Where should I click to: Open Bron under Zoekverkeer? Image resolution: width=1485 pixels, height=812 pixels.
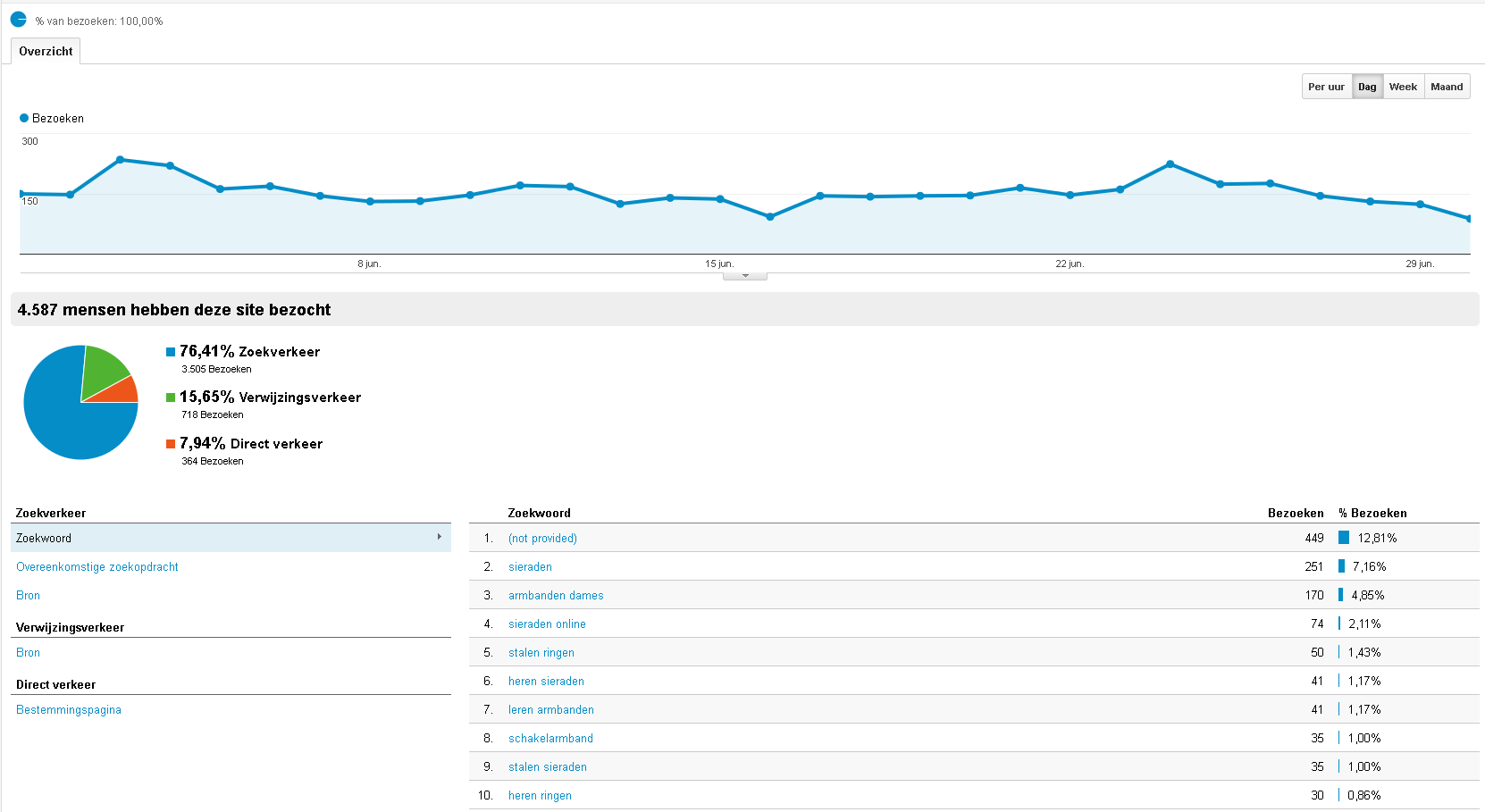[x=28, y=595]
